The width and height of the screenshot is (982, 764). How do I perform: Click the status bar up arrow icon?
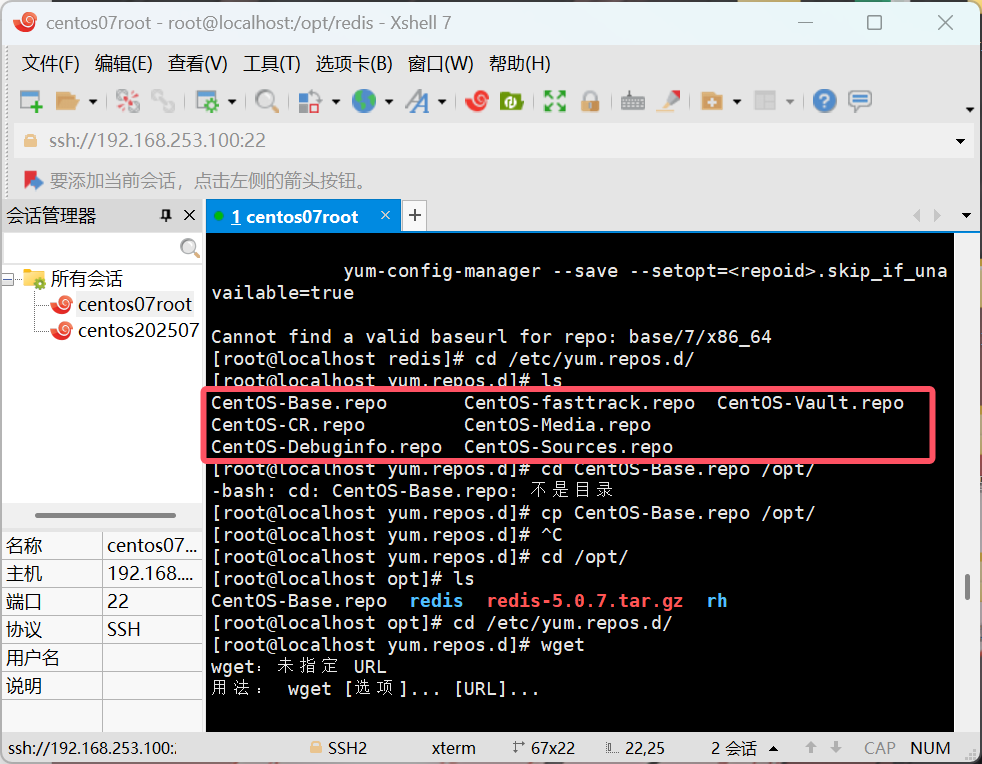810,748
